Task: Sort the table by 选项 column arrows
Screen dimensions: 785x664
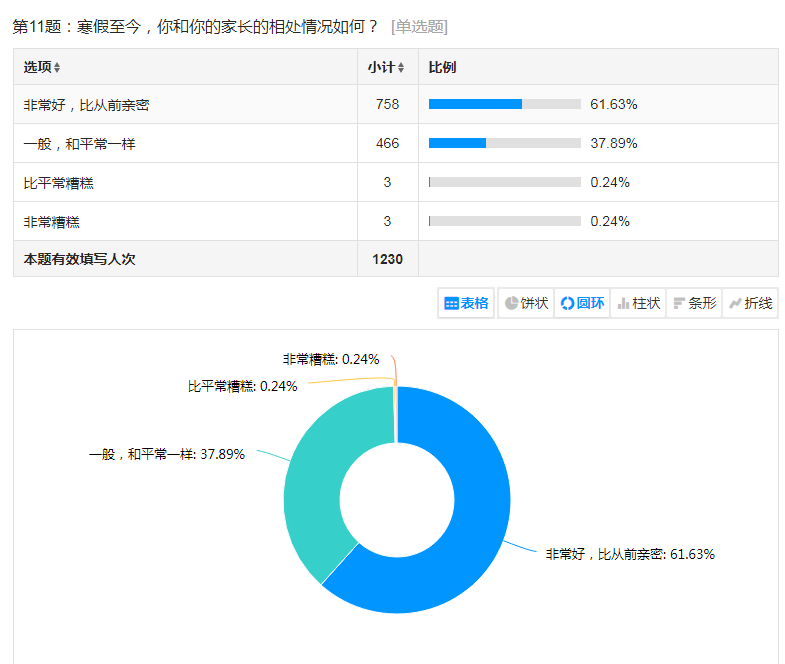Action: coord(57,68)
